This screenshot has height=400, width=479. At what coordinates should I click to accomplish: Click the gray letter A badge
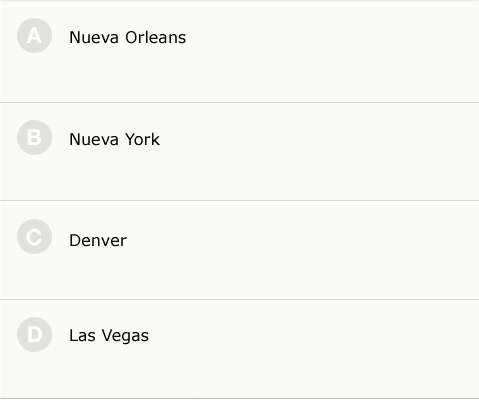pyautogui.click(x=34, y=36)
